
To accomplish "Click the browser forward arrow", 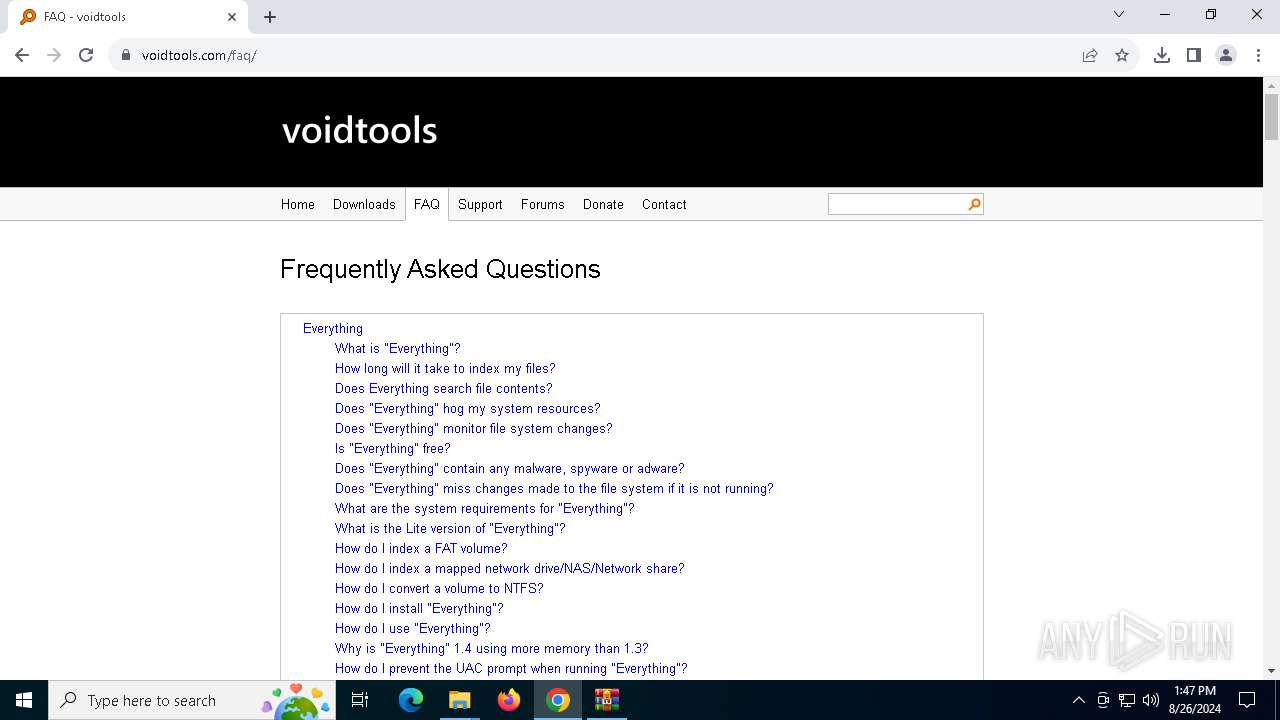I will 54,55.
